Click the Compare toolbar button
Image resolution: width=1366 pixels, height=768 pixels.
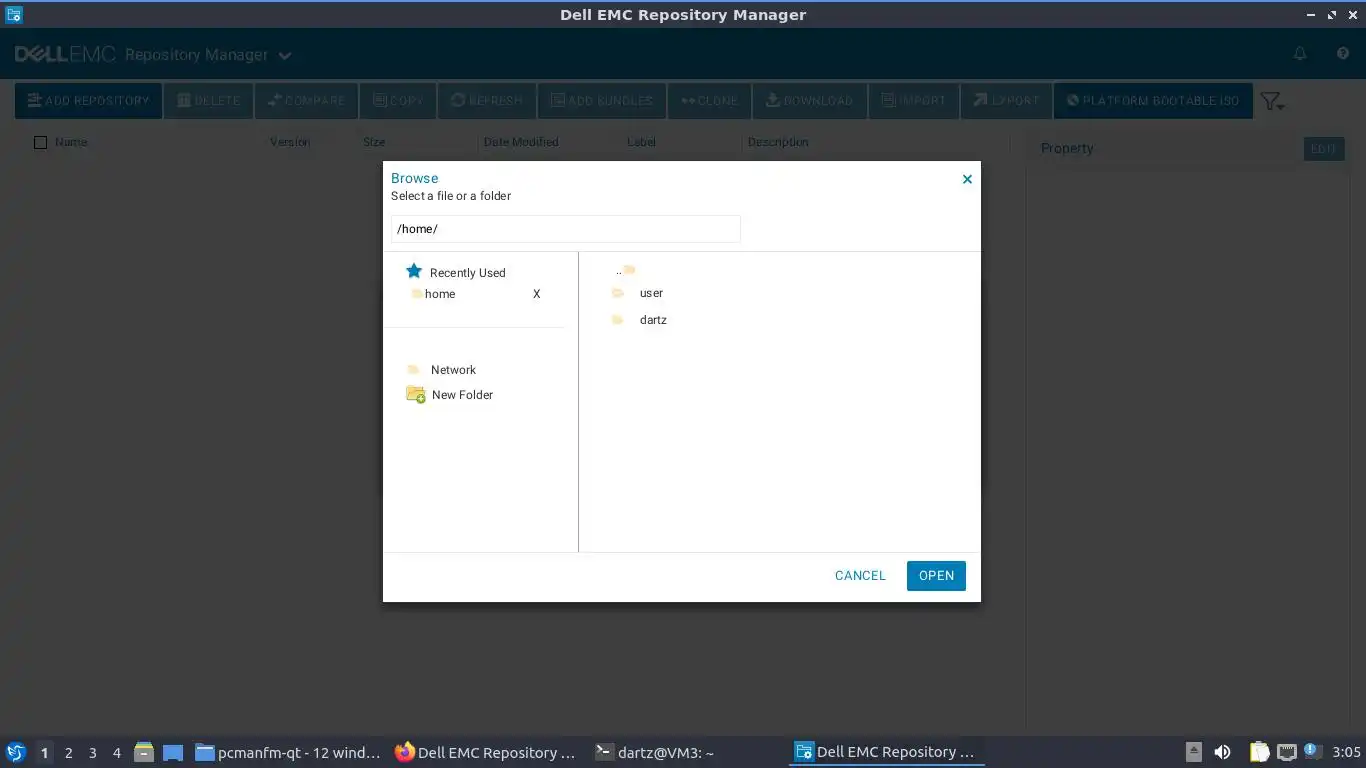coord(306,100)
